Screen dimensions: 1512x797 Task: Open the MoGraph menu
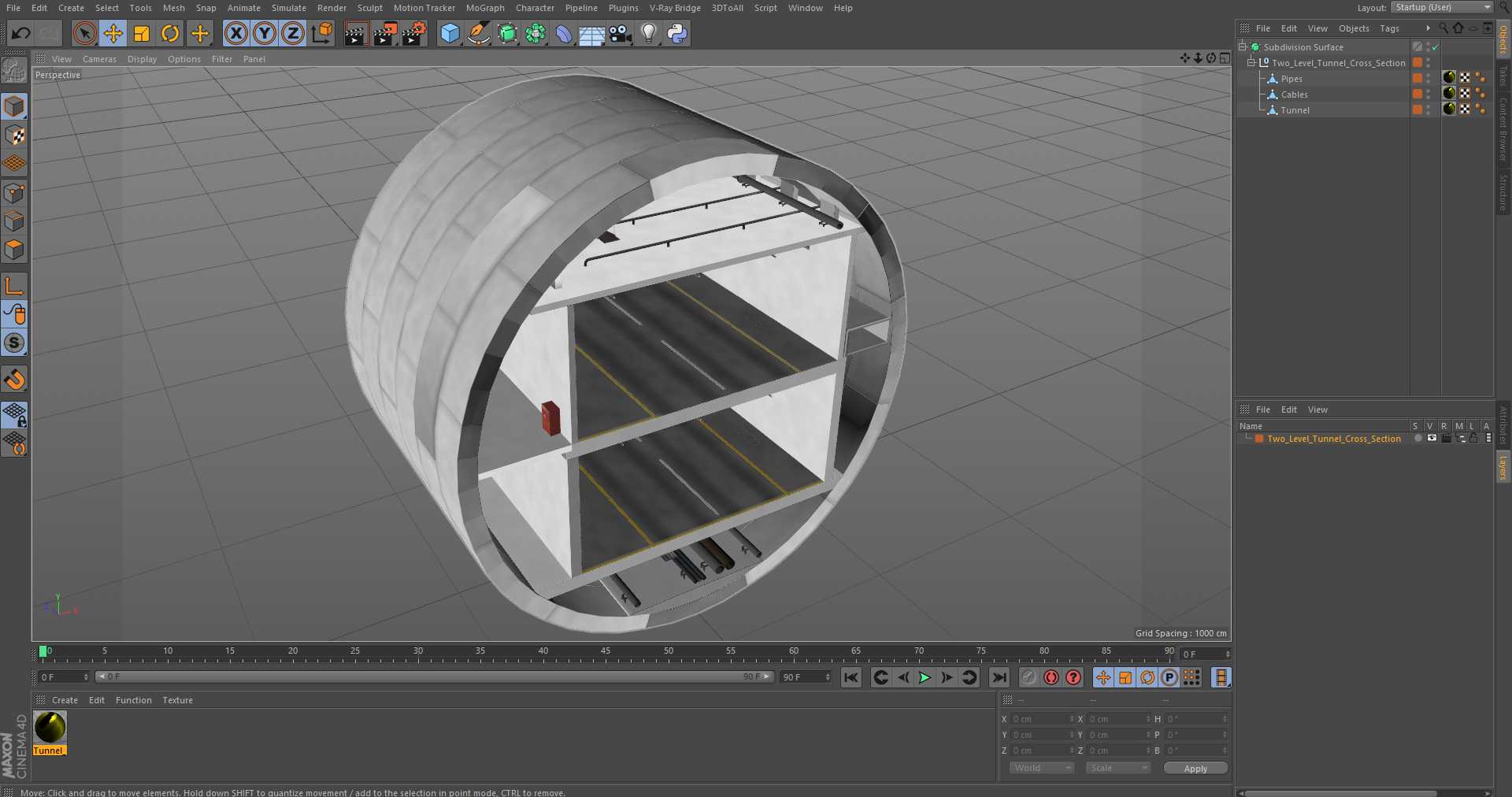[485, 8]
